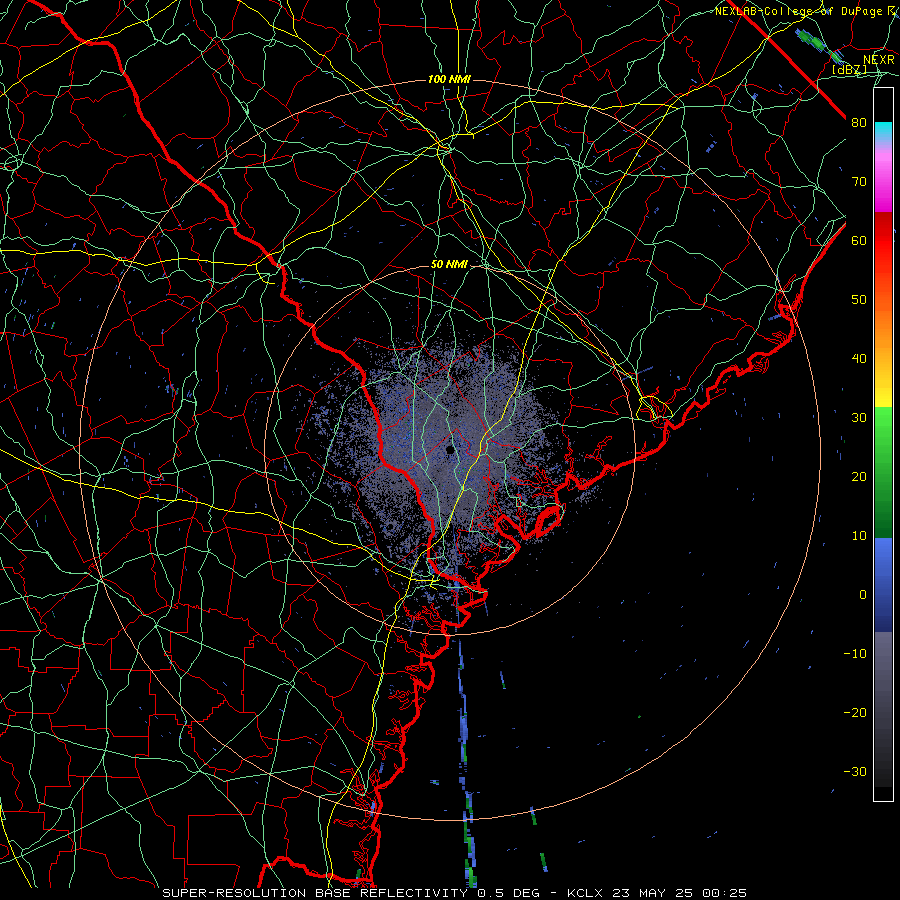
Task: Click the 40 dBZ scale label
Action: 859,359
